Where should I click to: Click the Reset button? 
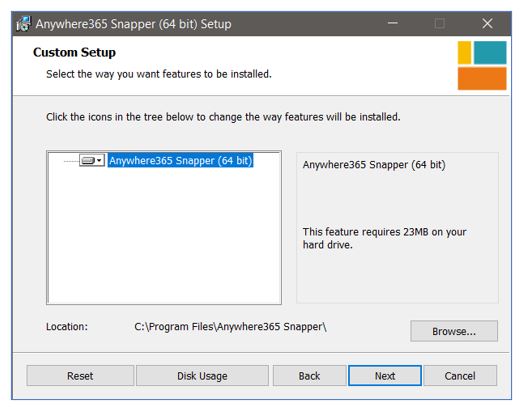(x=80, y=376)
